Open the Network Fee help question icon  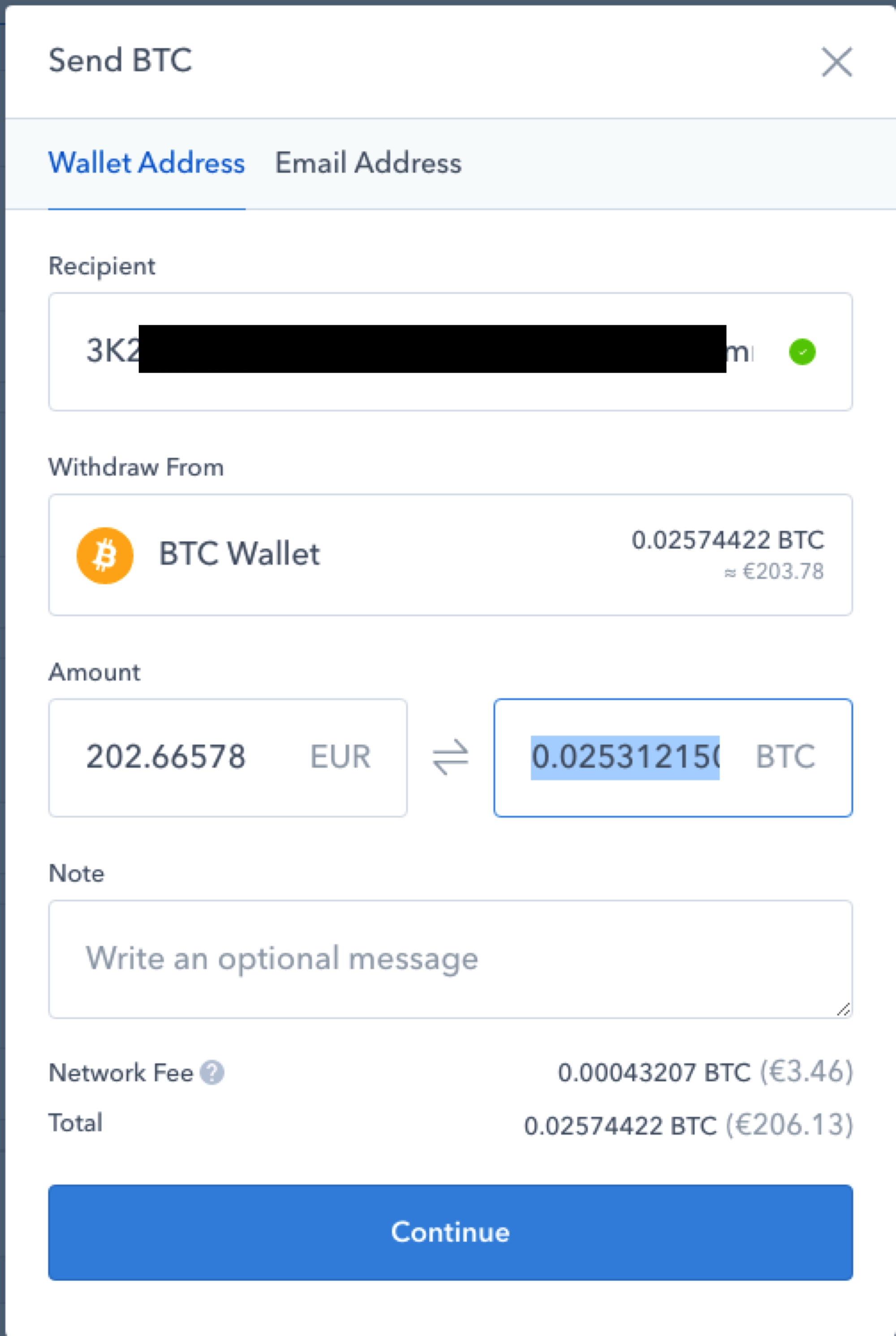(212, 1073)
